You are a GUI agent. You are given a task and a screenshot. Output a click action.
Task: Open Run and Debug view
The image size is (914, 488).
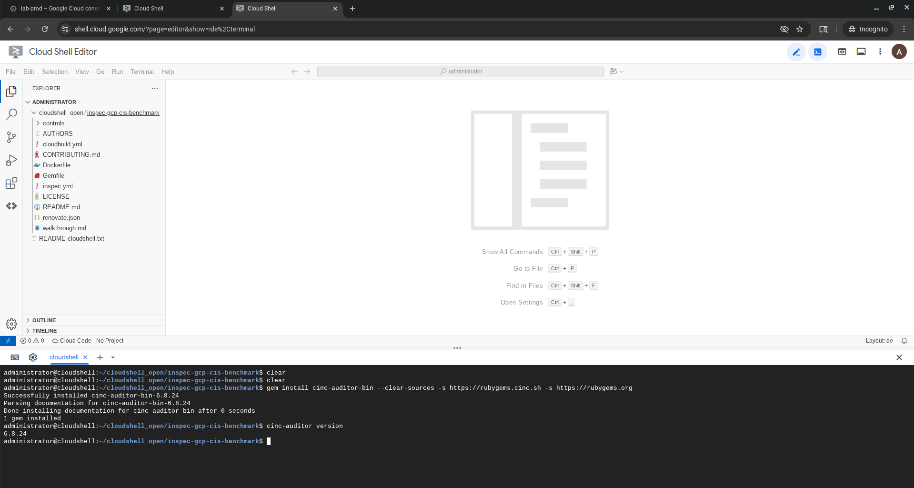(12, 160)
